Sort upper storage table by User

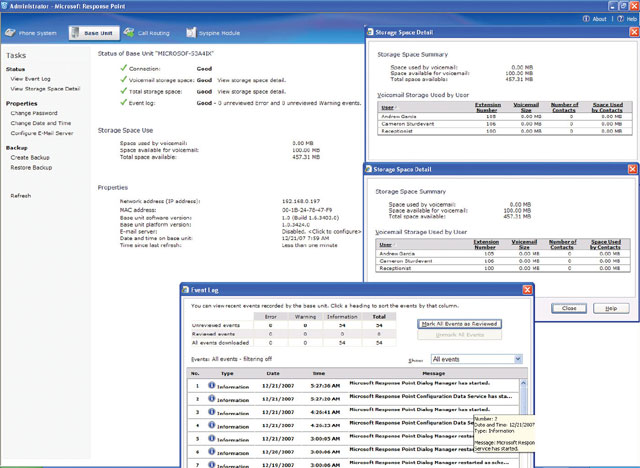388,107
